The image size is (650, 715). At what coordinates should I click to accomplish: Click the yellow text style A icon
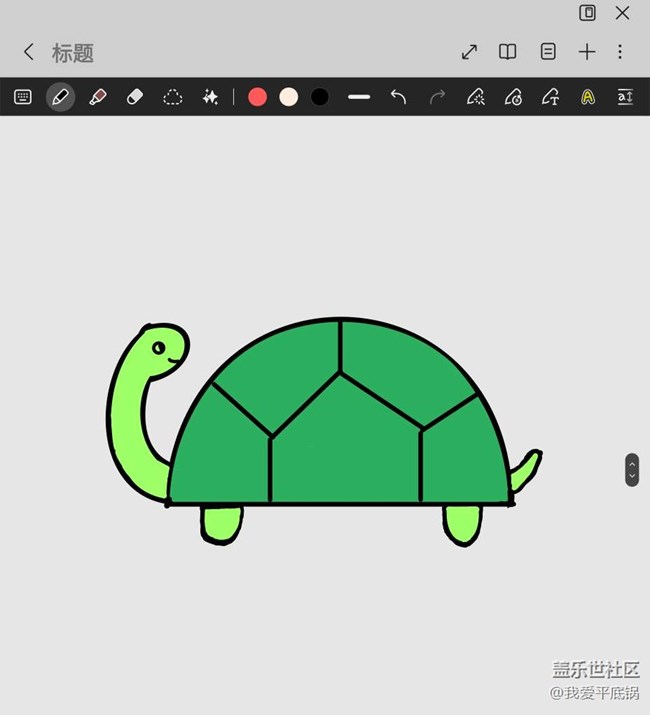tap(588, 97)
